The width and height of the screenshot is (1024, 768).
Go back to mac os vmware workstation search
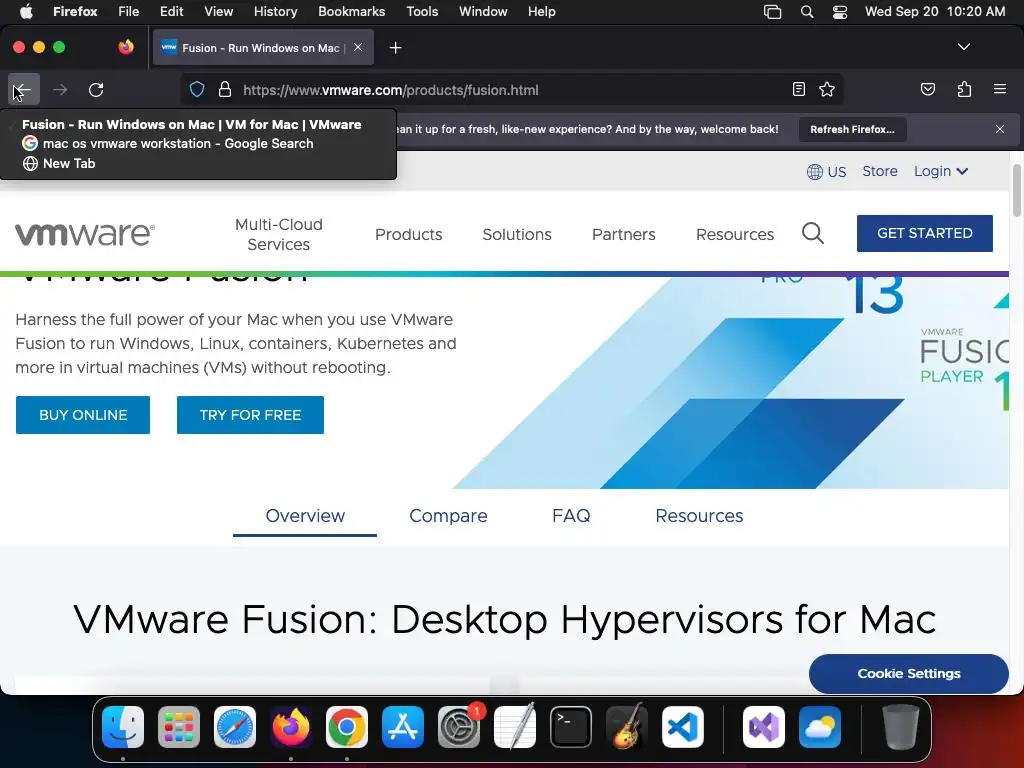(199, 144)
